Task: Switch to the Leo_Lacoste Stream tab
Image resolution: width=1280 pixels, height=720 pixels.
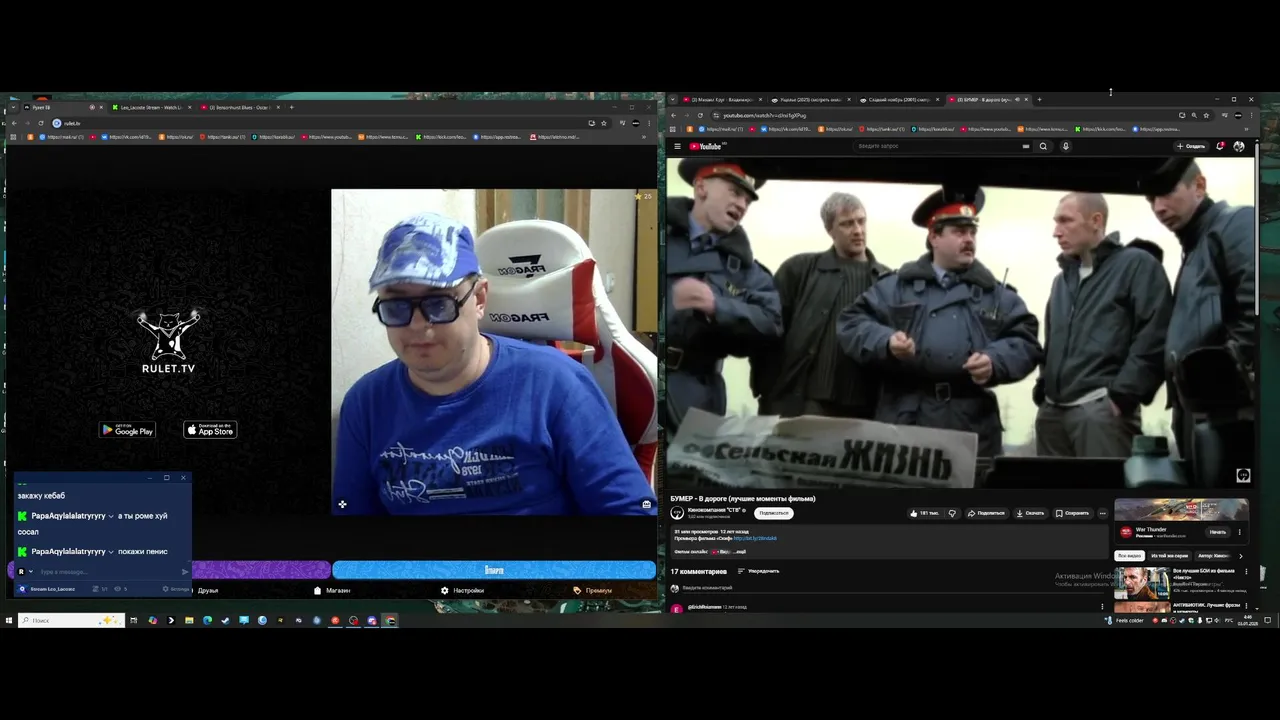Action: (x=150, y=107)
